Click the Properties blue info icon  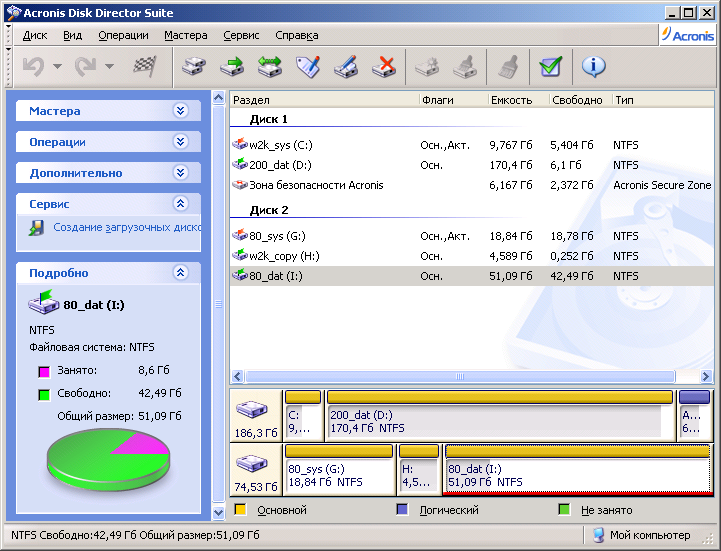[x=594, y=67]
